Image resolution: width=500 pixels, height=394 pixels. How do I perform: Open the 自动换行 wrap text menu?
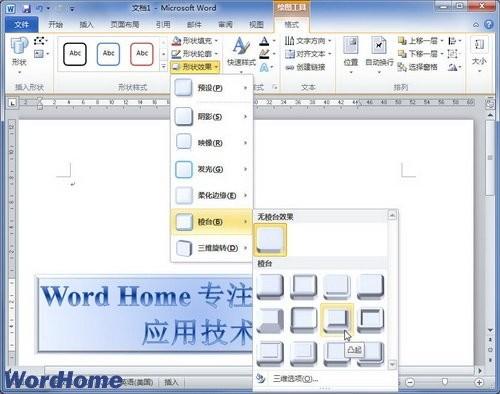pos(379,55)
